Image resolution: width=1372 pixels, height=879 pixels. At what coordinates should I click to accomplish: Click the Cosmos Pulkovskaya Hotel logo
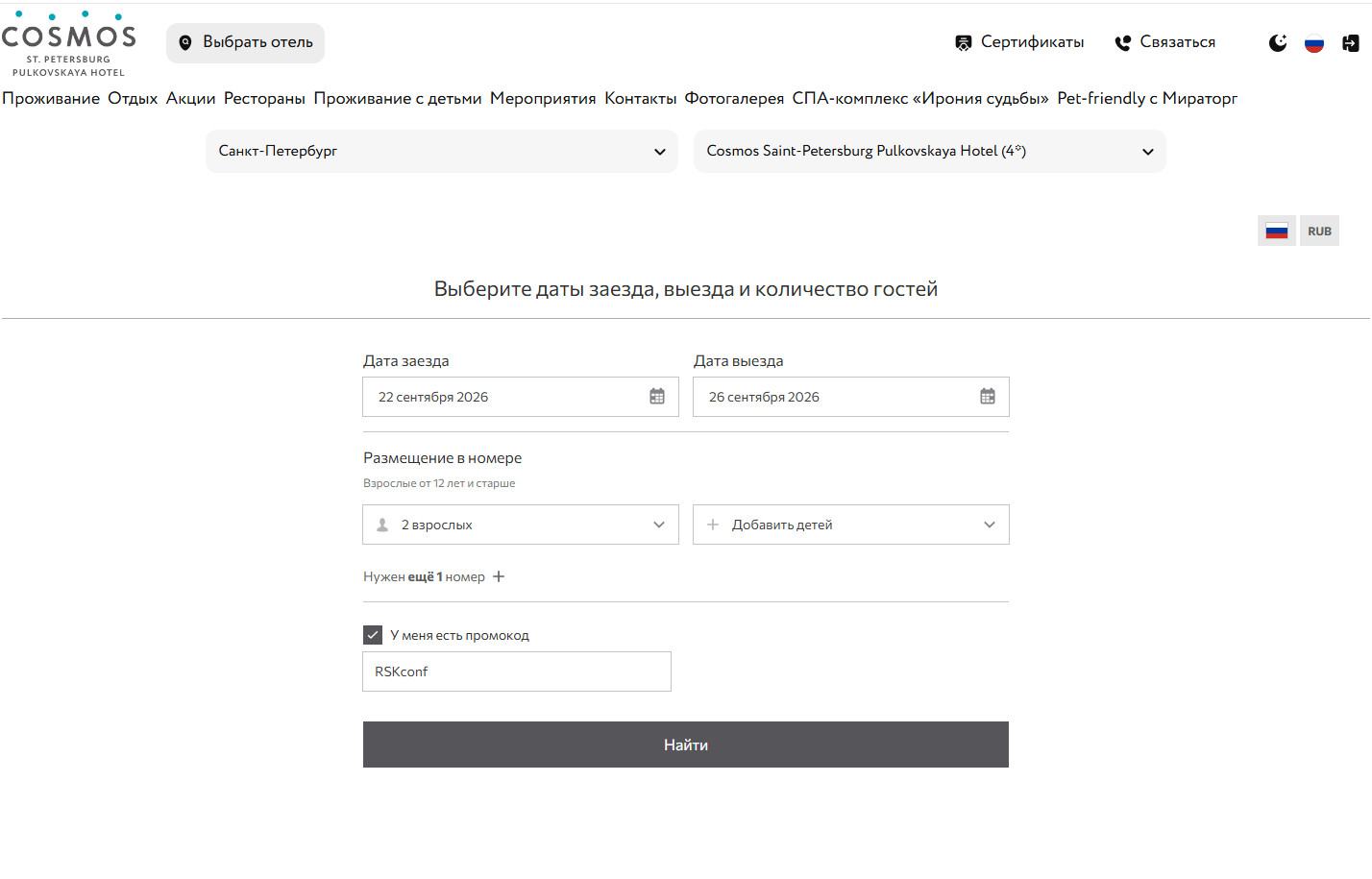(x=68, y=44)
